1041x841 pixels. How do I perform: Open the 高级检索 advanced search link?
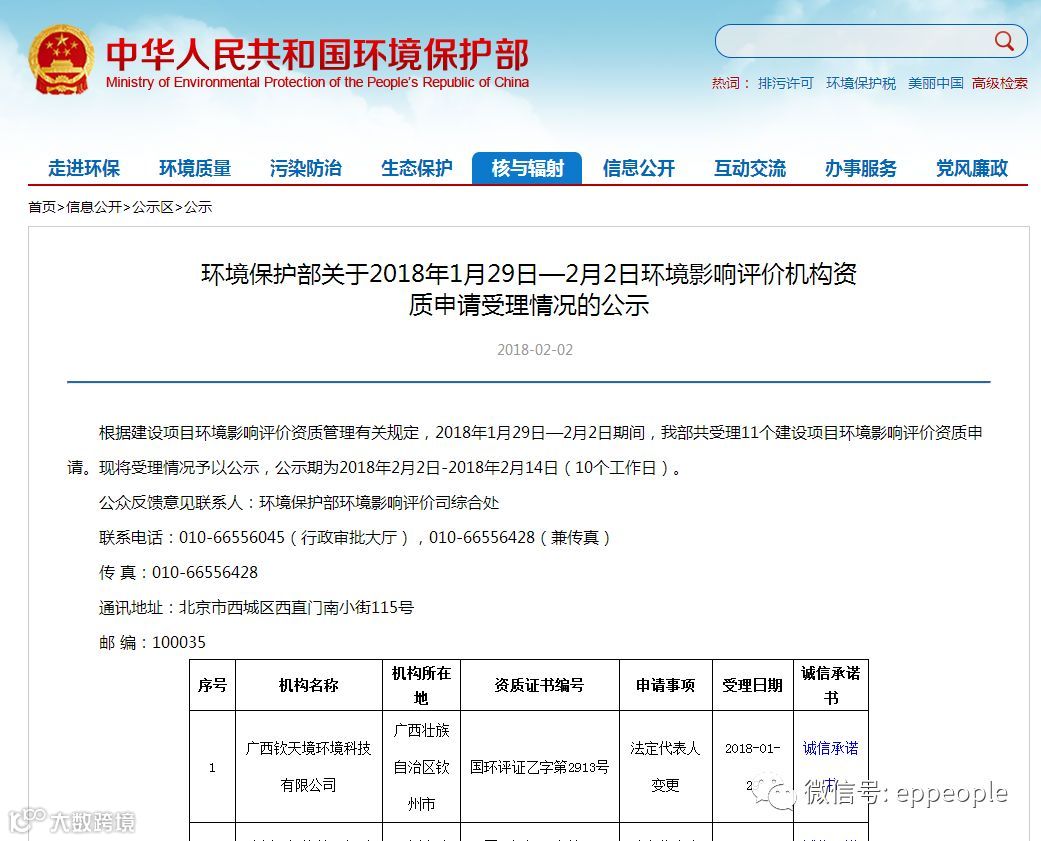pyautogui.click(x=999, y=83)
